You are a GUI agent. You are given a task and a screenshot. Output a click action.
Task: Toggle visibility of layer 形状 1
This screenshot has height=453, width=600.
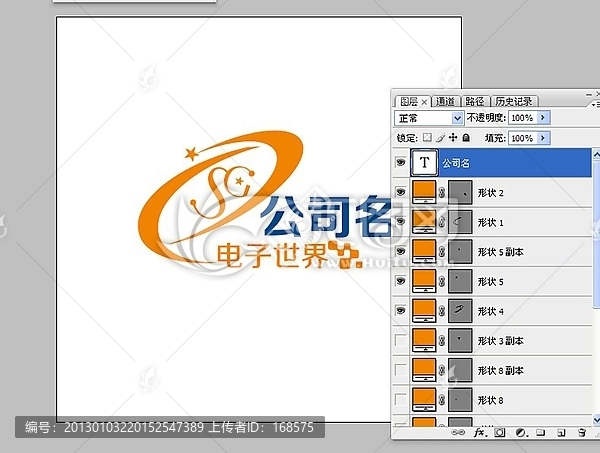coord(401,222)
